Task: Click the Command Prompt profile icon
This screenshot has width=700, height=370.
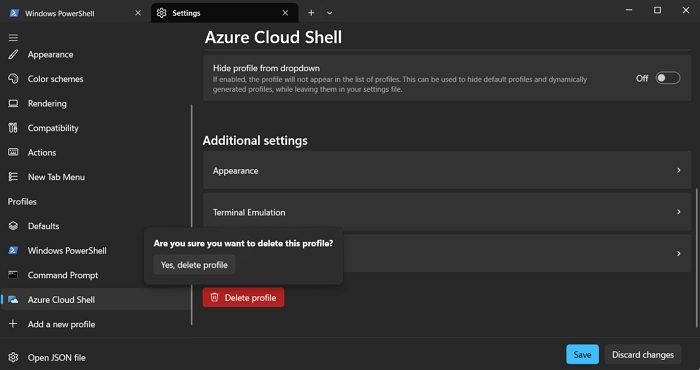Action: (x=13, y=275)
